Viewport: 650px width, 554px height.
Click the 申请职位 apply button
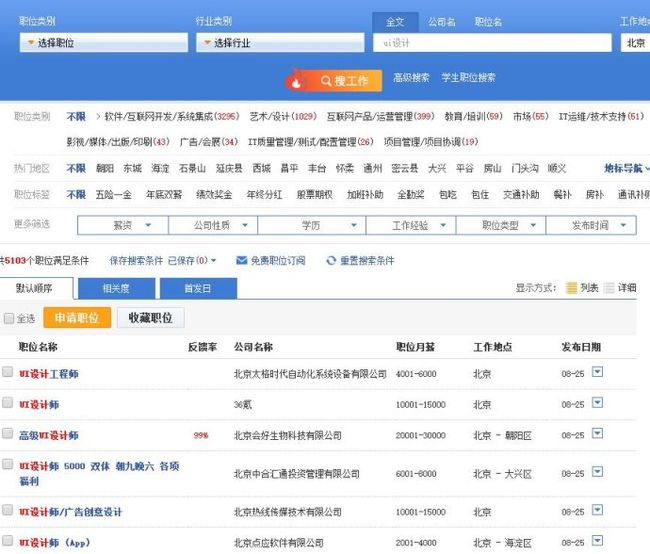77,318
